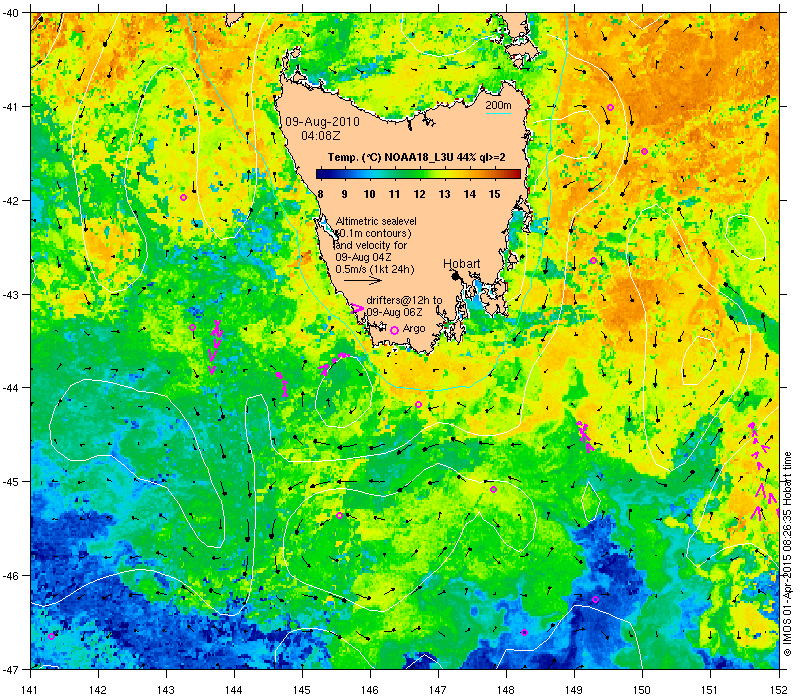Image resolution: width=800 pixels, height=700 pixels.
Task: Click dark blue end of temperature color bar
Action: pos(319,174)
